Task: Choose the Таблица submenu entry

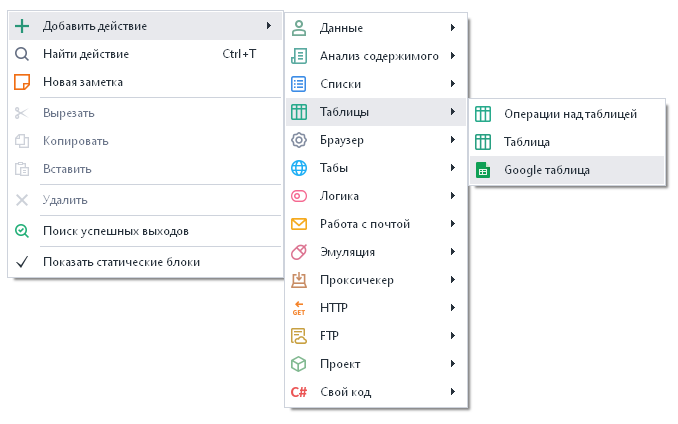Action: coord(527,142)
